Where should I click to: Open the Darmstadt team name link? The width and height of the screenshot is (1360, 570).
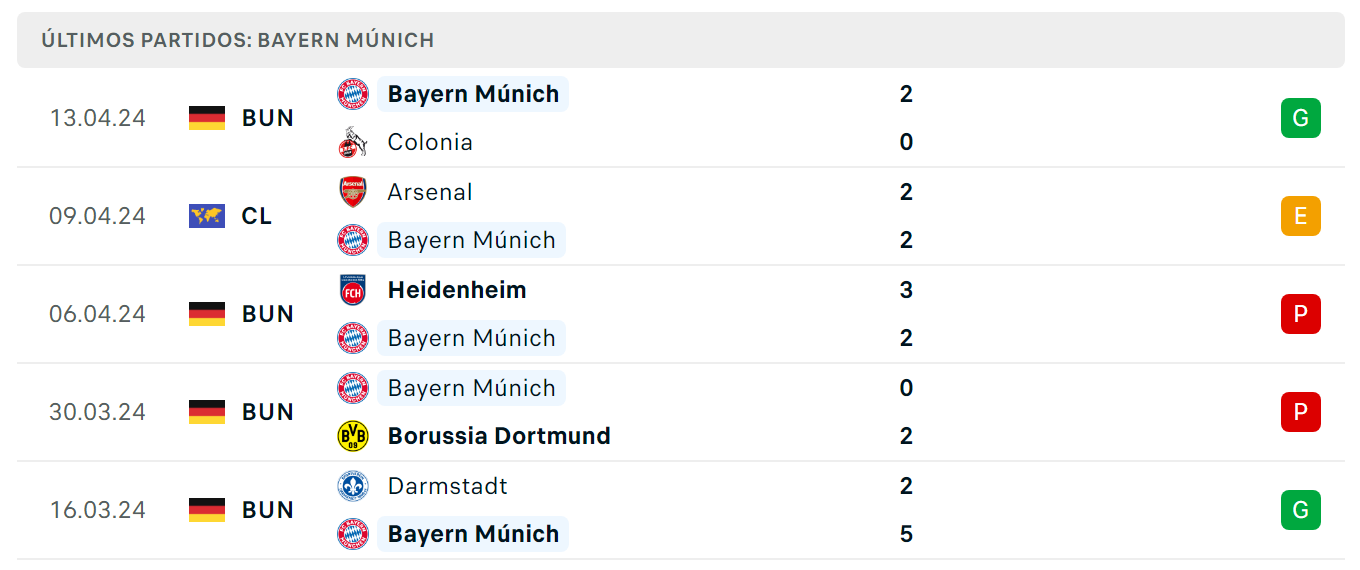[448, 486]
